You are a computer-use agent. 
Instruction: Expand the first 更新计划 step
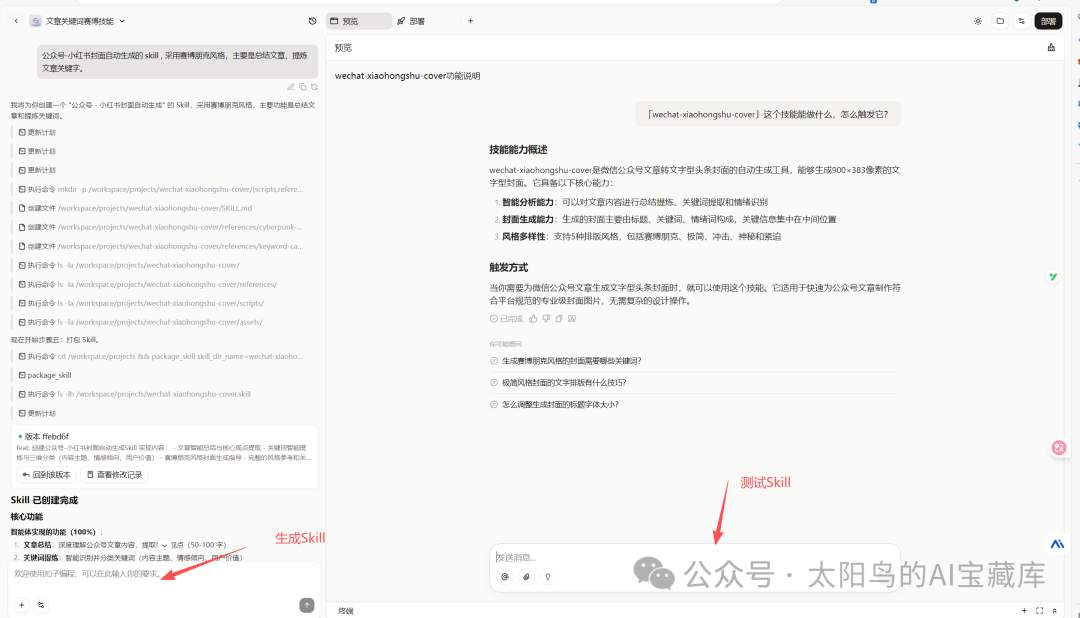coord(37,132)
